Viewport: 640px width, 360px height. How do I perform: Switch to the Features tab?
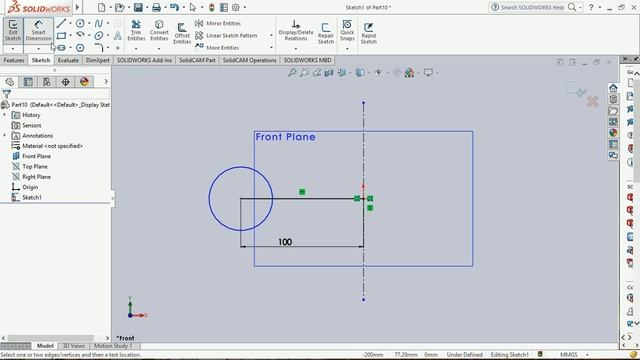14,60
